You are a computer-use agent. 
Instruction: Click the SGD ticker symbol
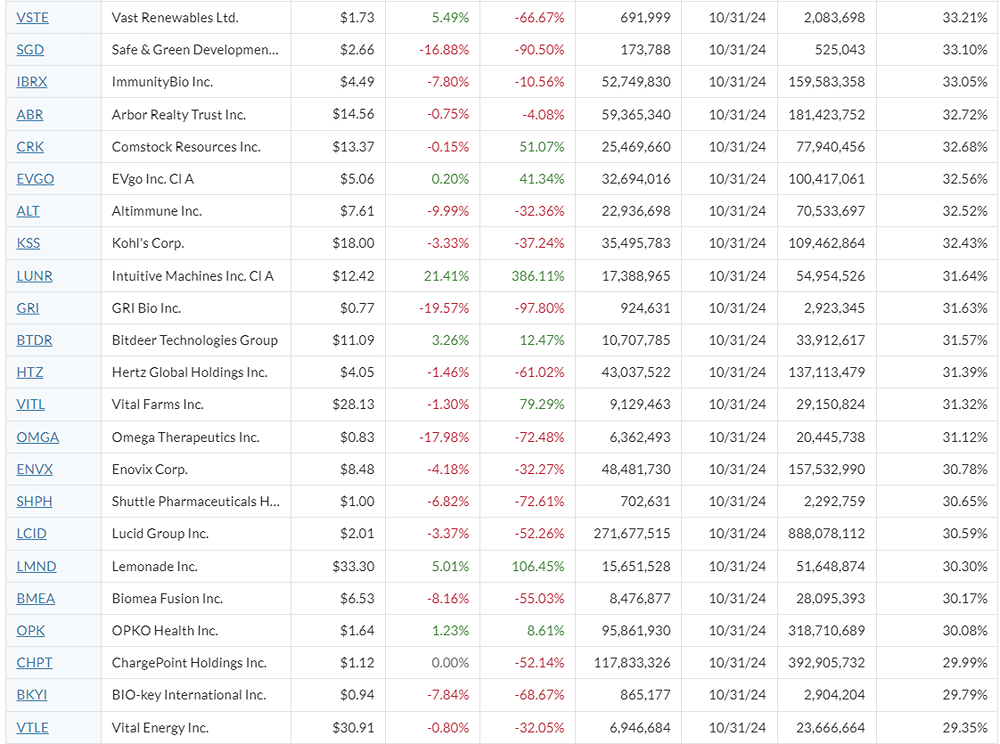30,50
